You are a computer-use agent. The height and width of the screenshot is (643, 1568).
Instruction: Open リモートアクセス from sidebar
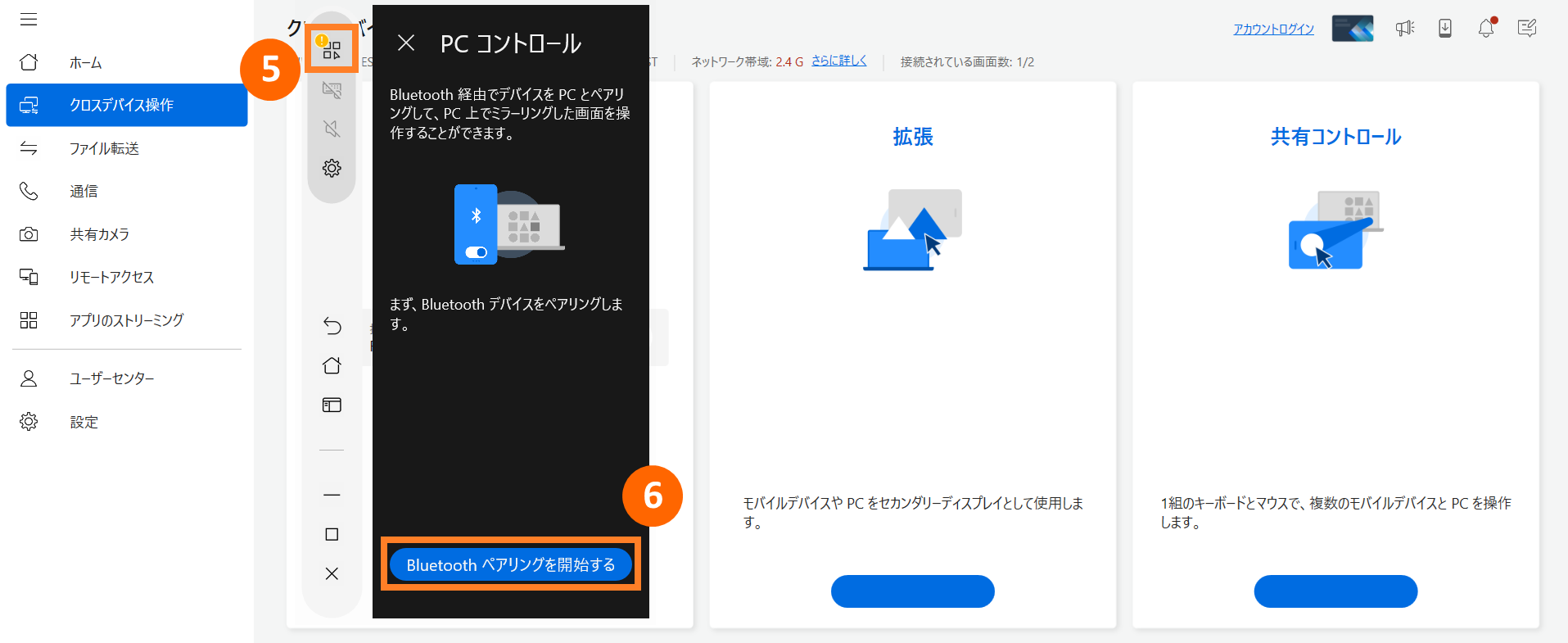pyautogui.click(x=111, y=277)
